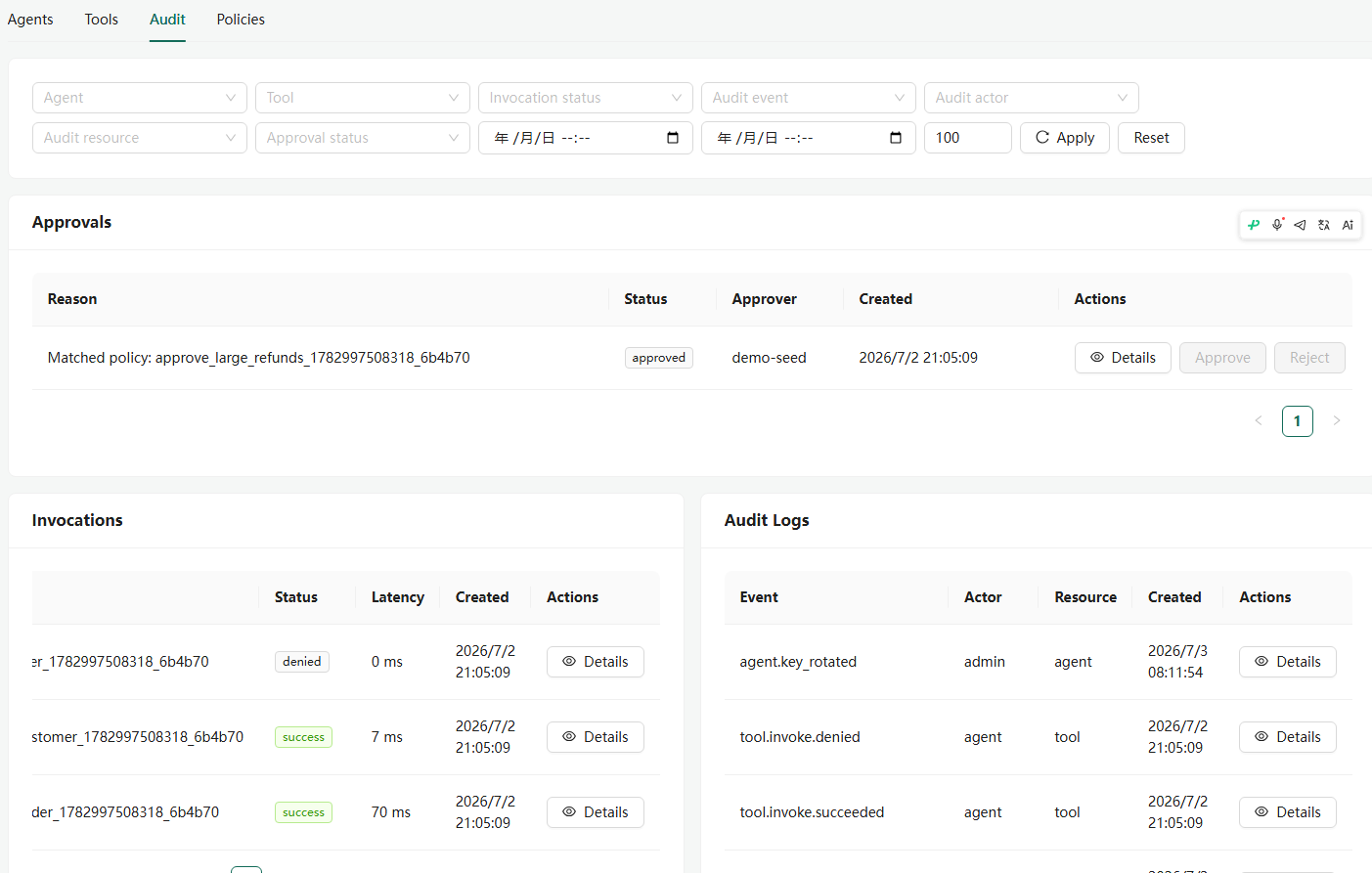Click the paper plane send icon
1372x873 pixels.
(x=1300, y=225)
